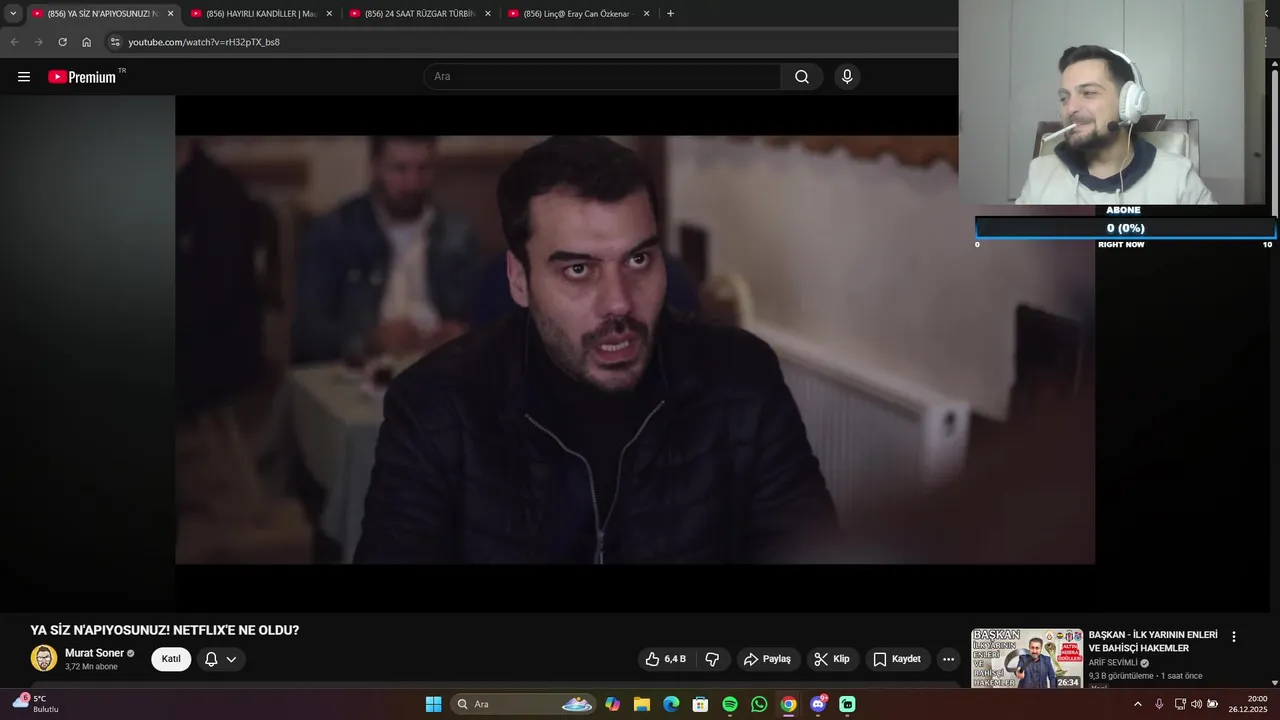Focus Google Chrome taskbar icon
Screen dimensions: 1280x720
pos(788,704)
